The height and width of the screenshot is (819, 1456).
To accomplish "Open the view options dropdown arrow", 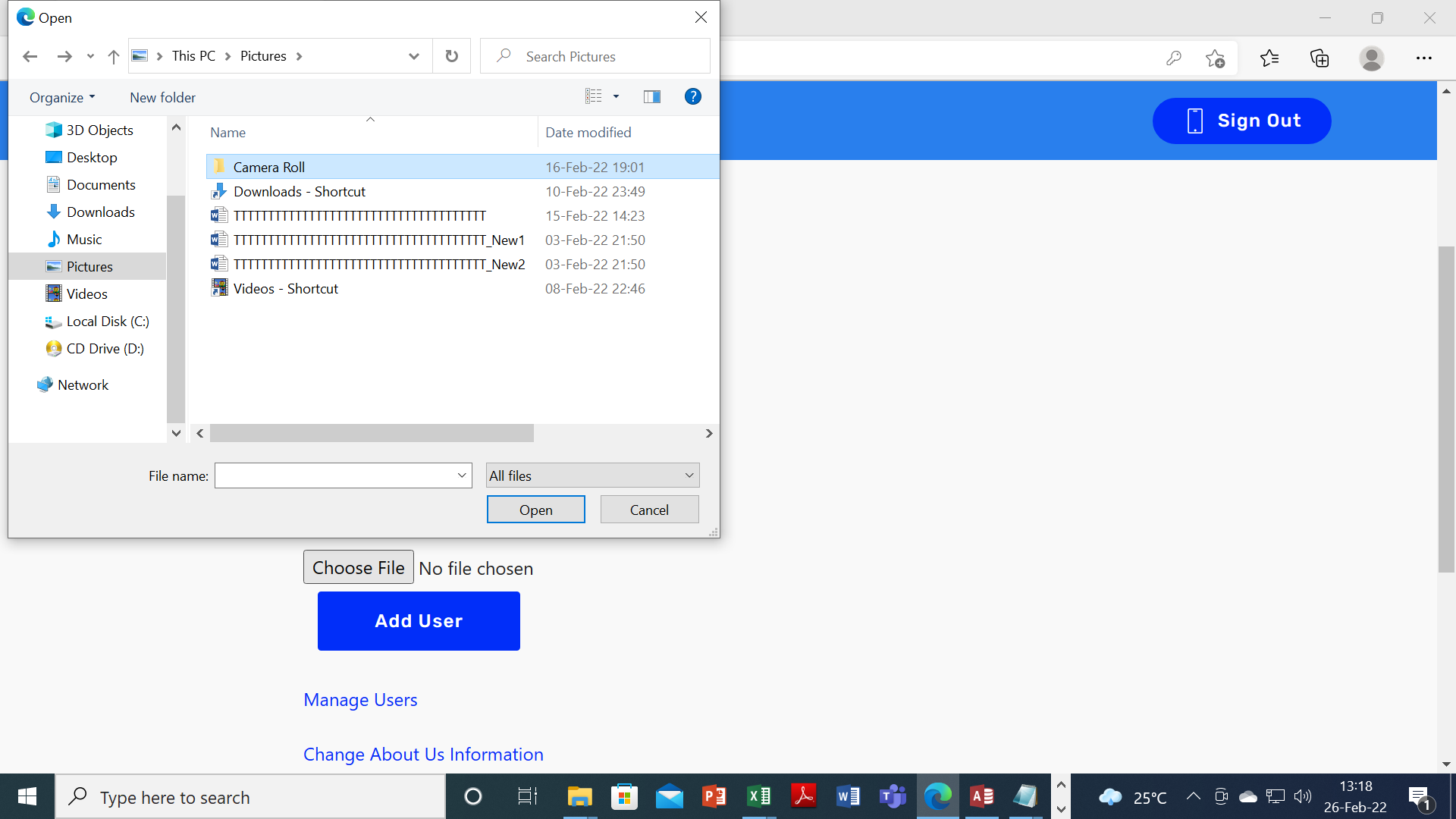I will click(616, 96).
